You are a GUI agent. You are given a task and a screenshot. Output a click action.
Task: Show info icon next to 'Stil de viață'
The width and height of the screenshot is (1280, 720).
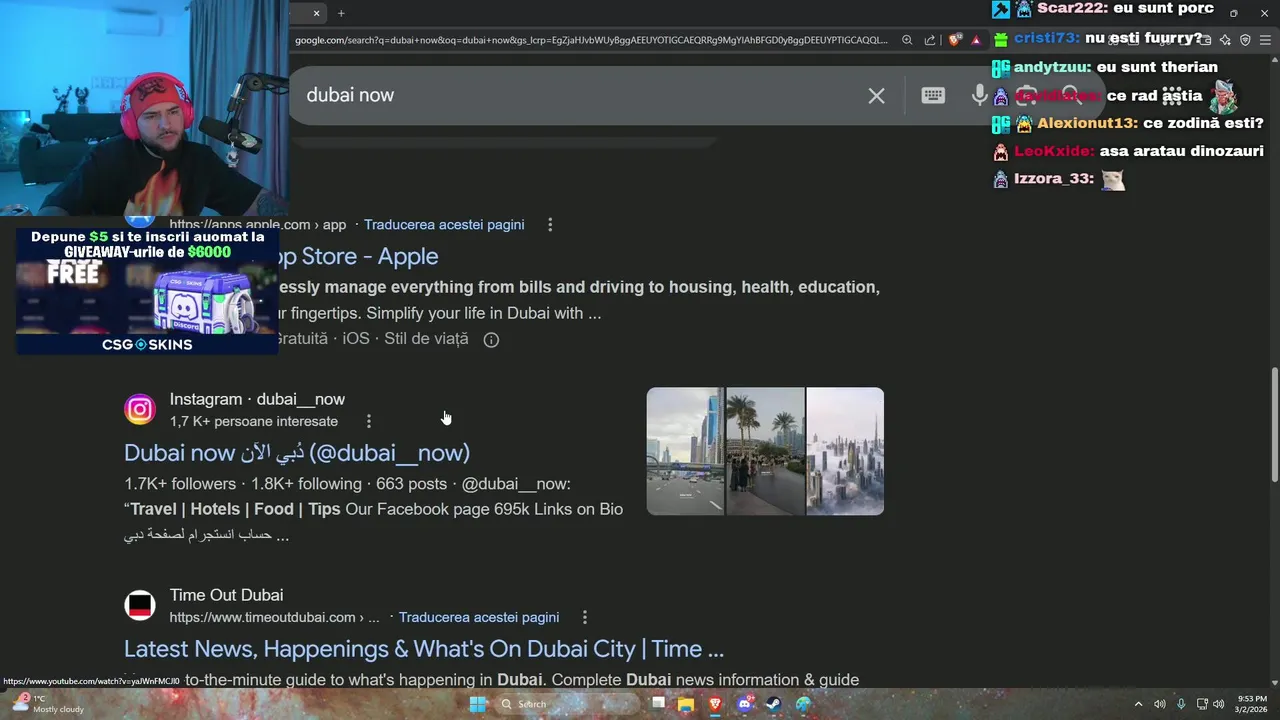491,339
